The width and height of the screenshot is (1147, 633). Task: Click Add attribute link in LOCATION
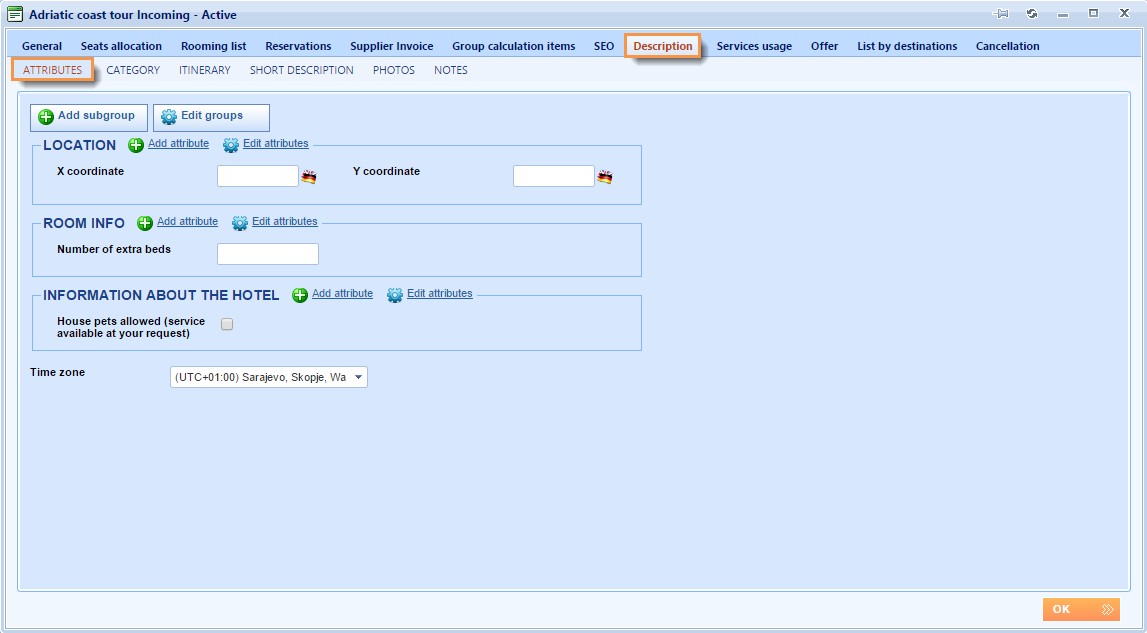(x=178, y=143)
